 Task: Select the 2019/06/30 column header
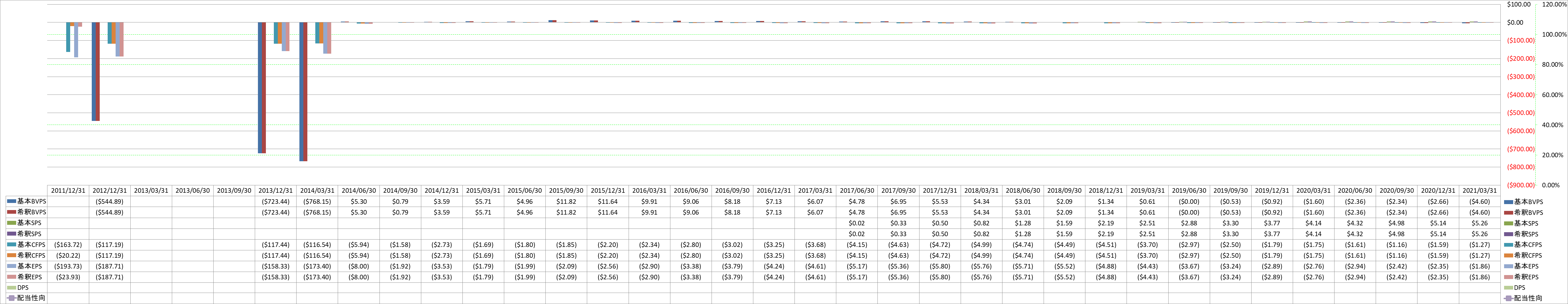(1189, 191)
